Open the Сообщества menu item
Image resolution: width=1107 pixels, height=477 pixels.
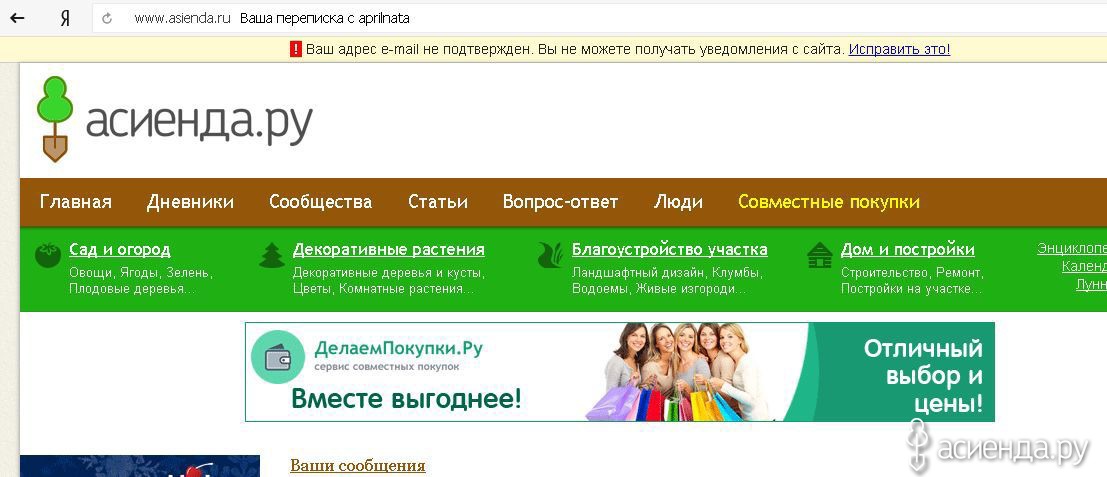321,202
